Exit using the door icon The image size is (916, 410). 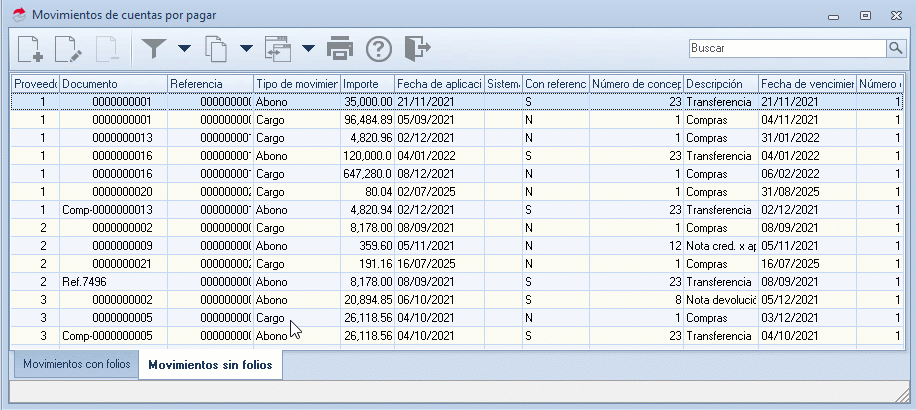416,48
